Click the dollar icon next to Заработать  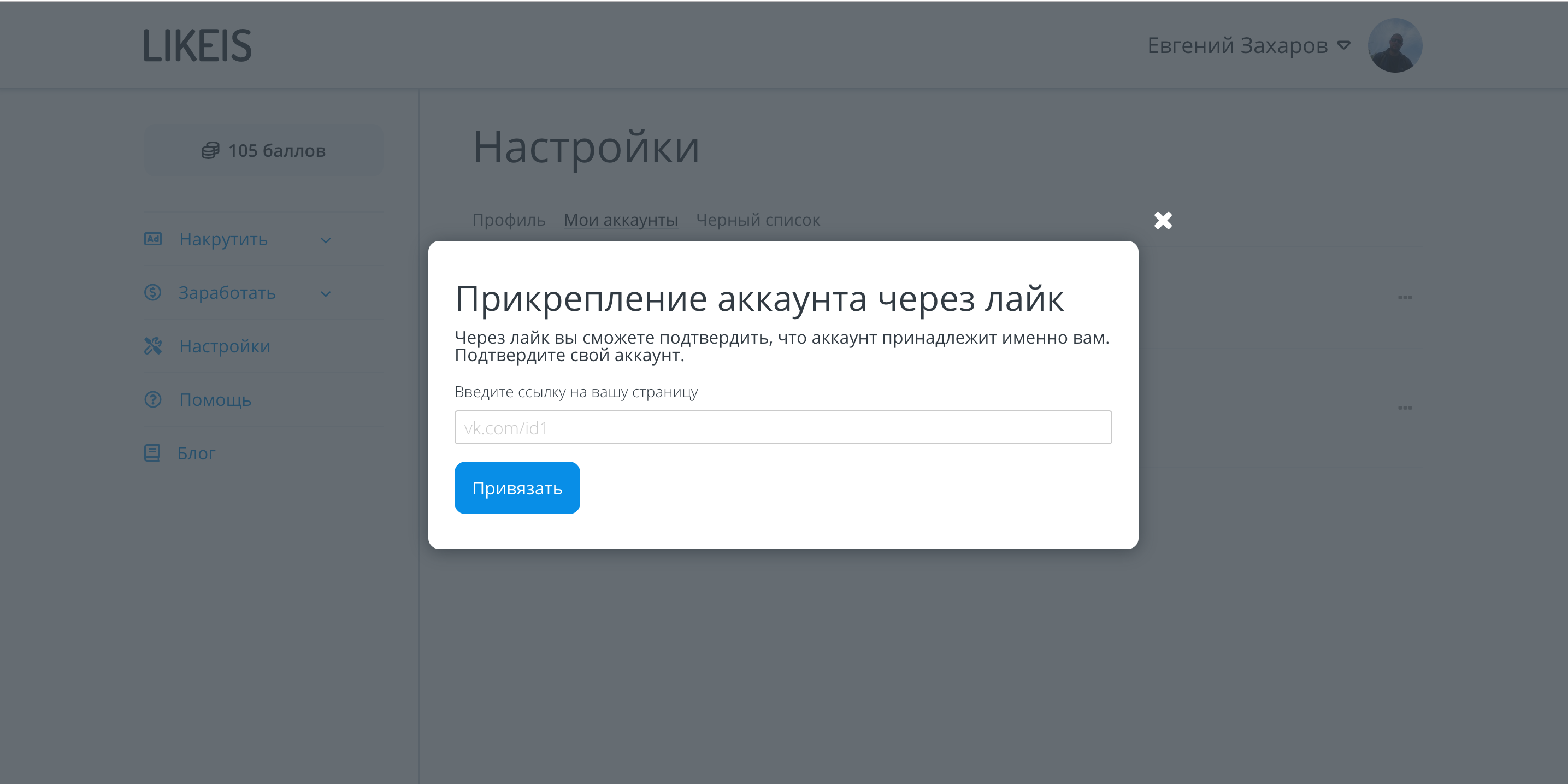(x=153, y=292)
